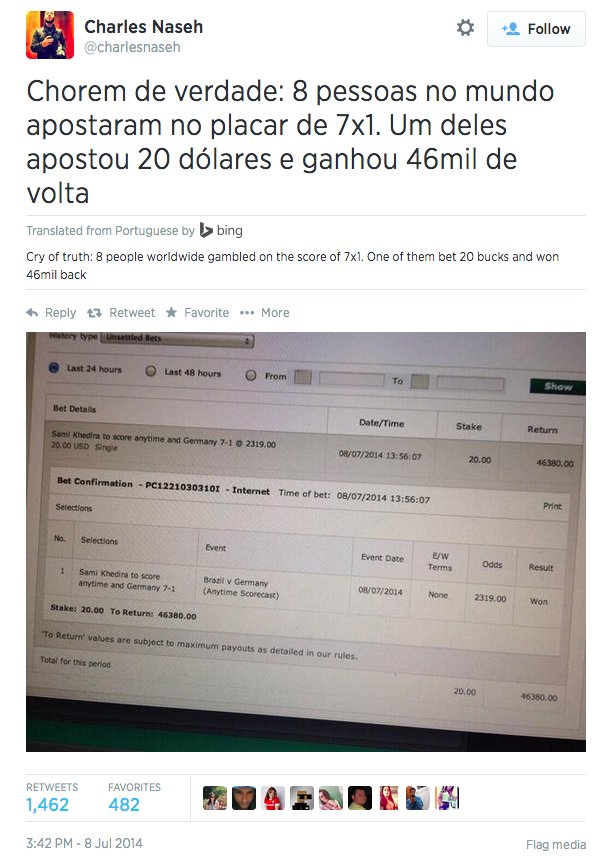Click the first retweeter thumbnail
This screenshot has height=856, width=609.
pyautogui.click(x=216, y=797)
